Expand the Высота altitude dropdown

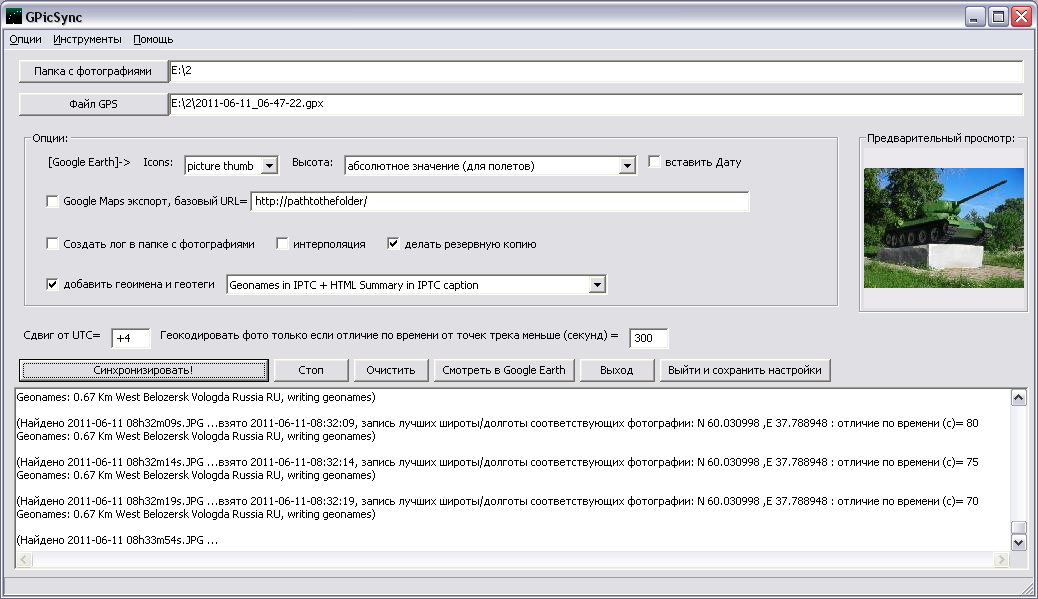(x=627, y=166)
